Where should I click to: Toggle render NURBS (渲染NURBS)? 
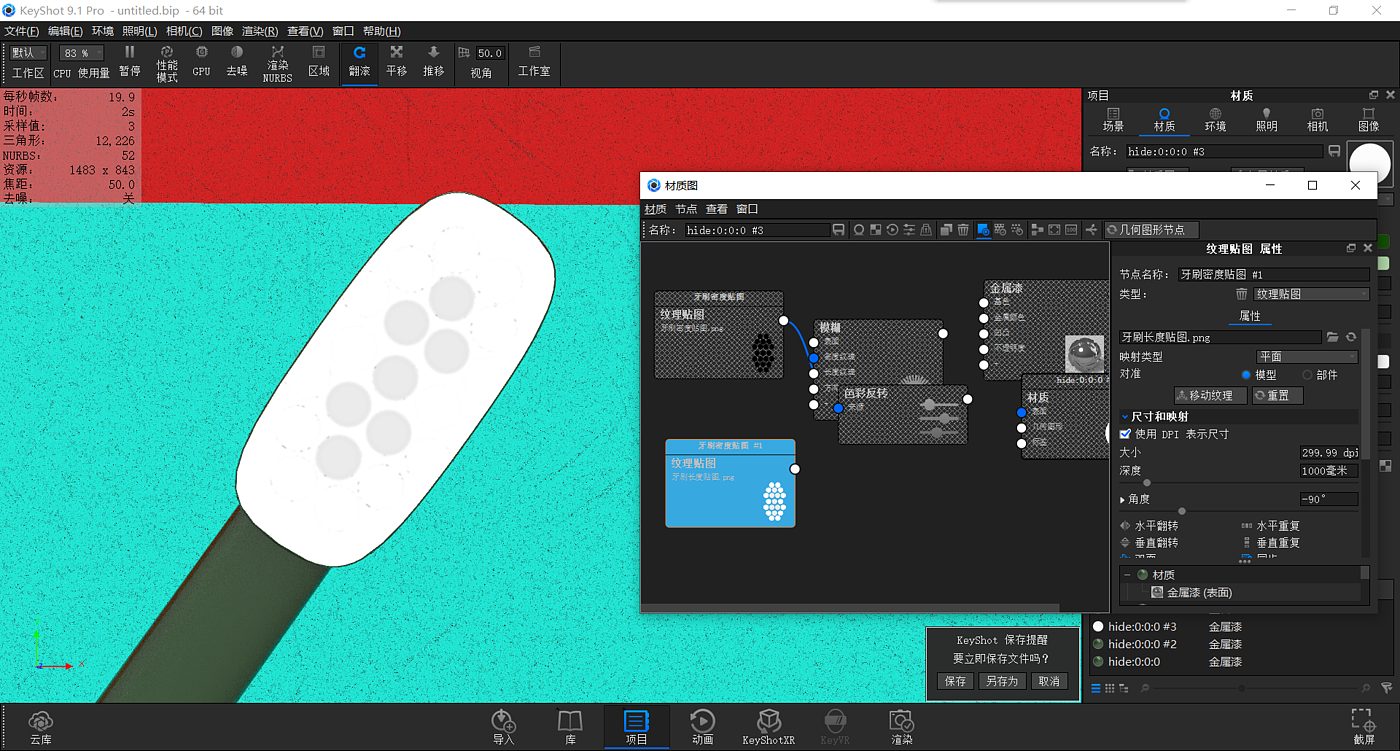click(x=277, y=63)
